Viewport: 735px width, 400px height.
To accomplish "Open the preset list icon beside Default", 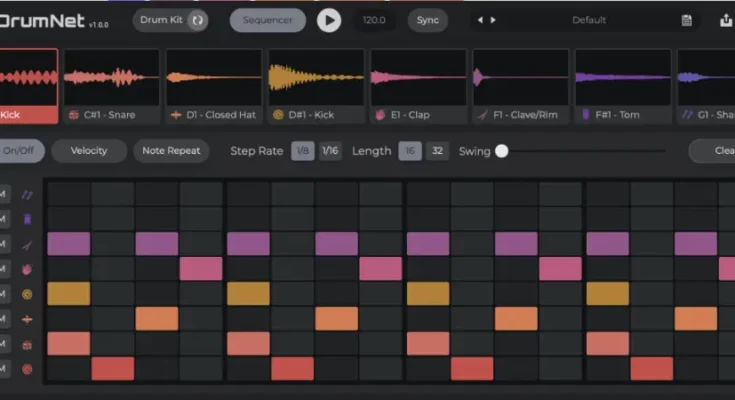I will (686, 20).
